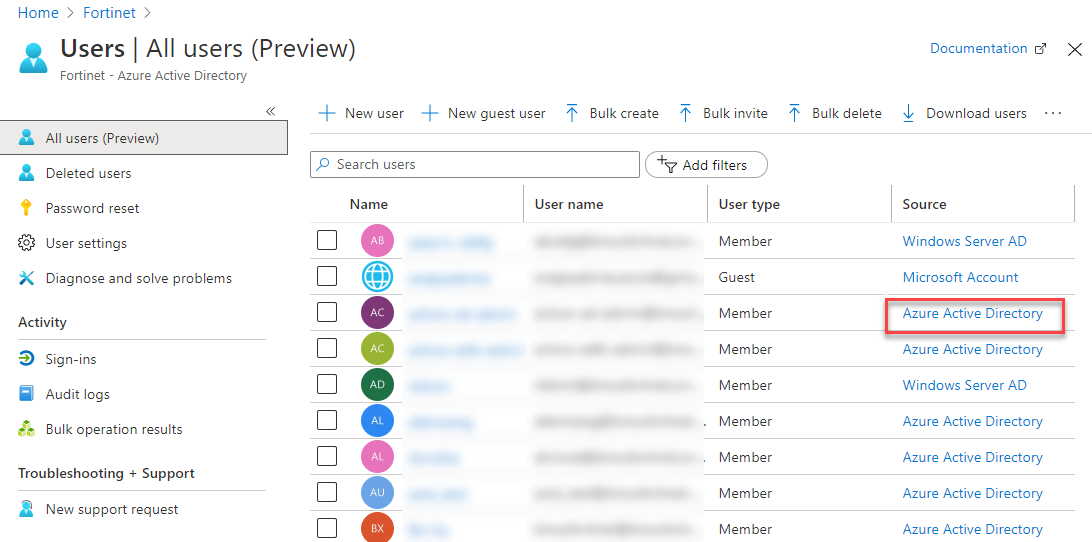
Task: Sort by Name column header
Action: click(x=368, y=204)
